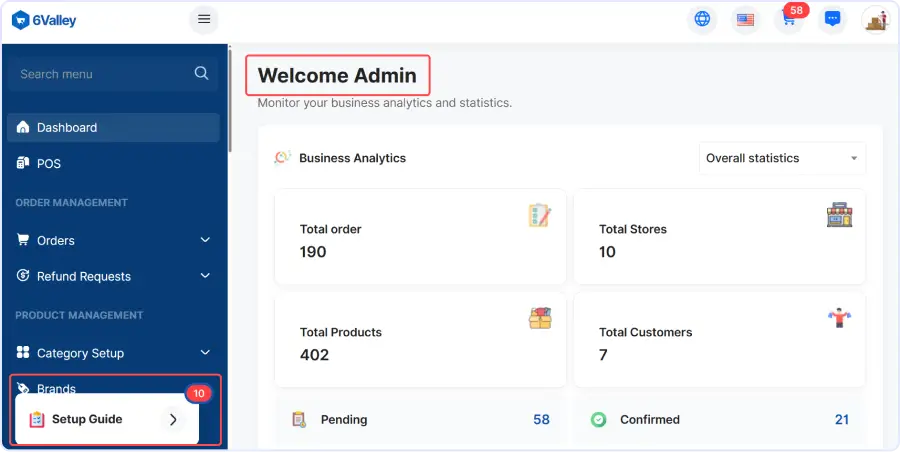Image resolution: width=900 pixels, height=452 pixels.
Task: Click the POS register icon
Action: click(x=23, y=163)
